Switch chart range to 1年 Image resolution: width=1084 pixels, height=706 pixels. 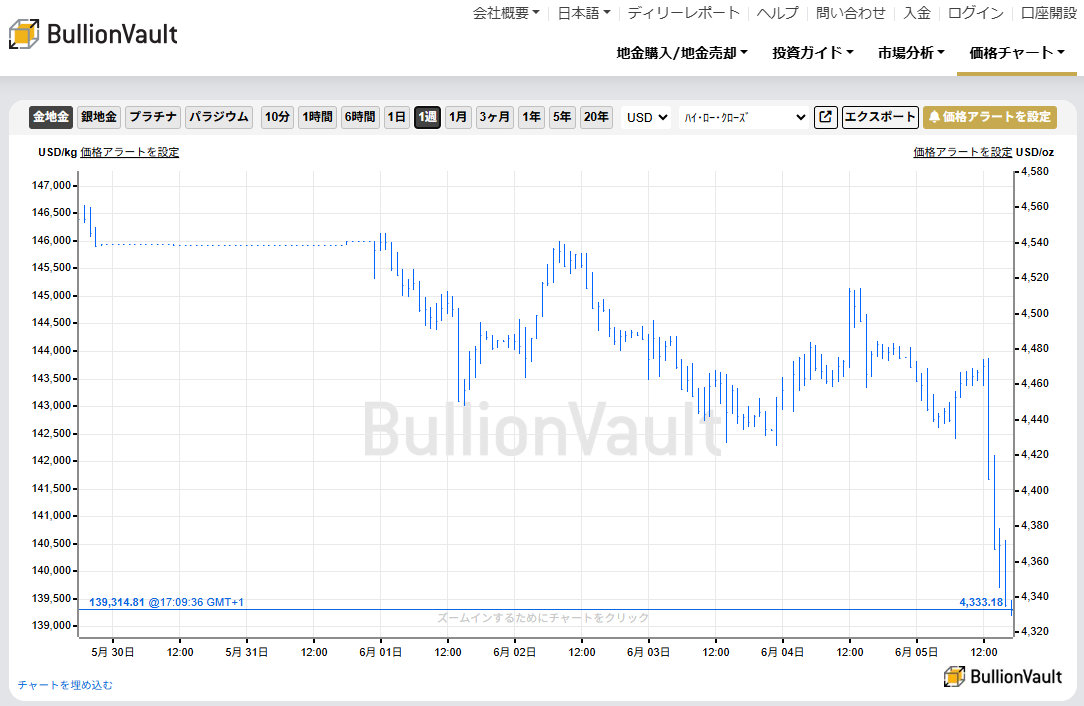point(532,117)
